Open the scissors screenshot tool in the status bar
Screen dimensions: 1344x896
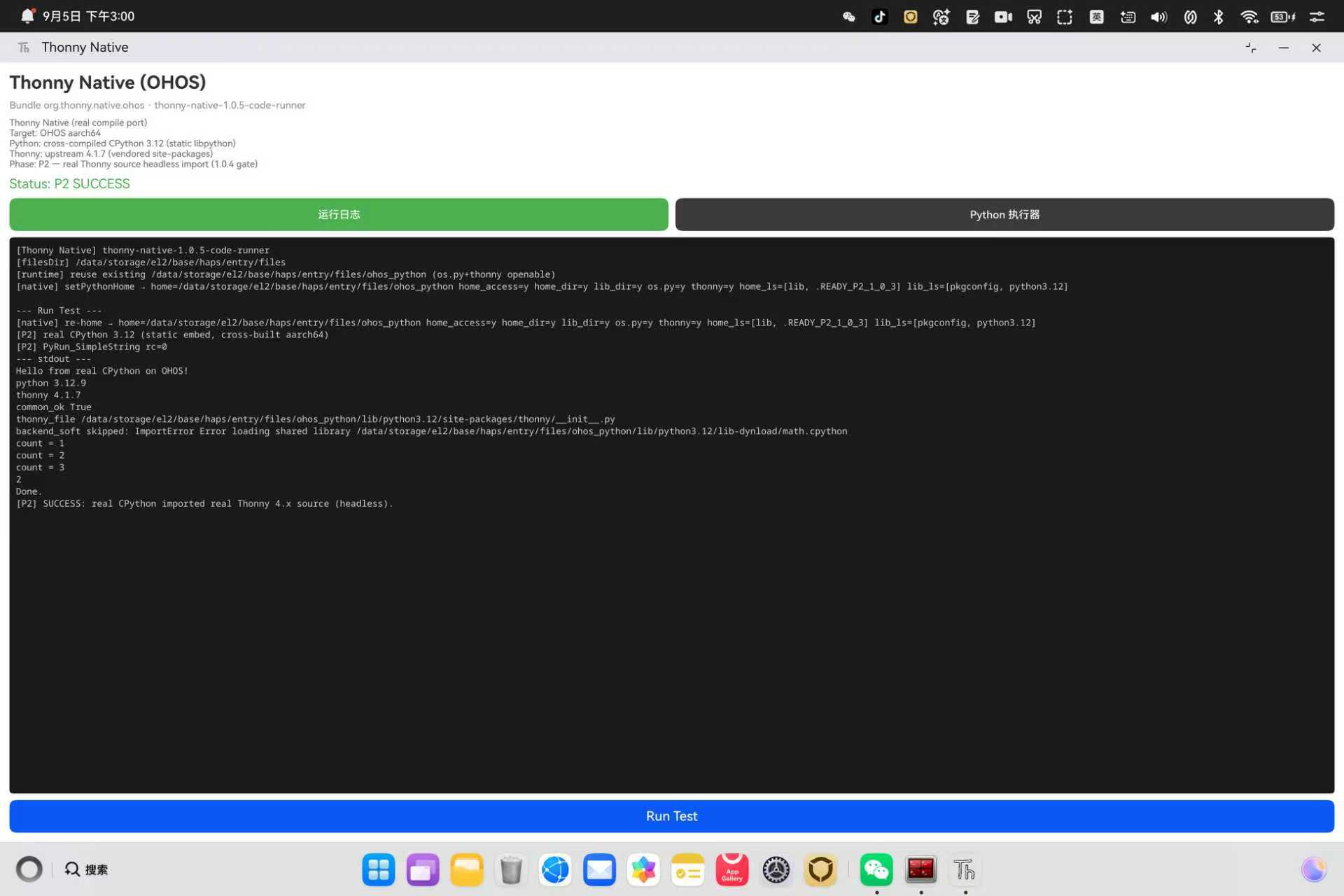[x=1034, y=17]
